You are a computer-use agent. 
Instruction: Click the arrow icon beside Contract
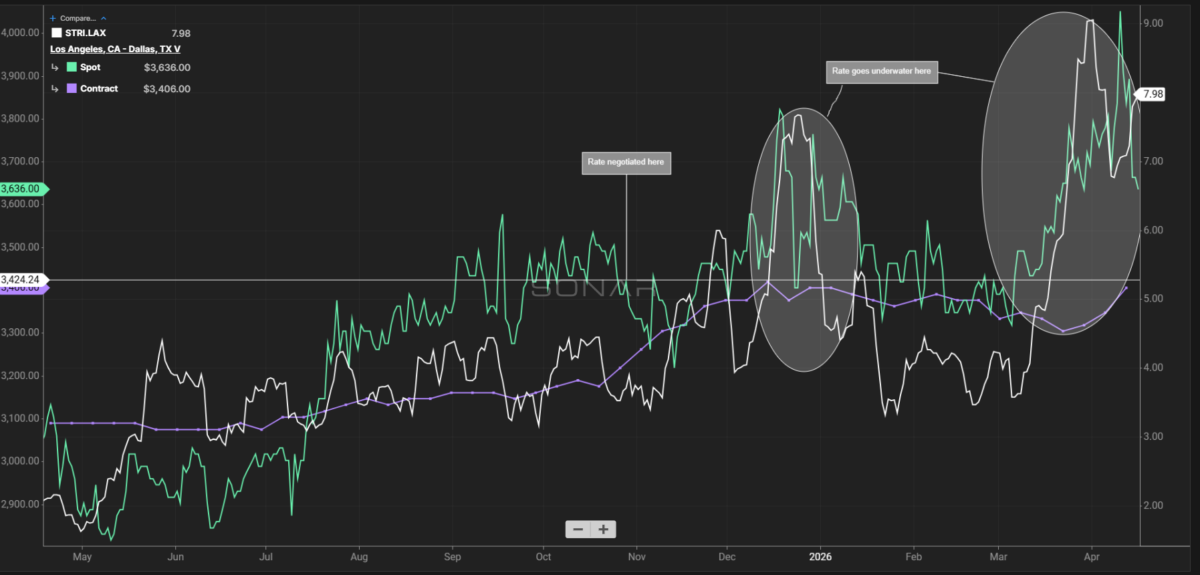click(56, 89)
